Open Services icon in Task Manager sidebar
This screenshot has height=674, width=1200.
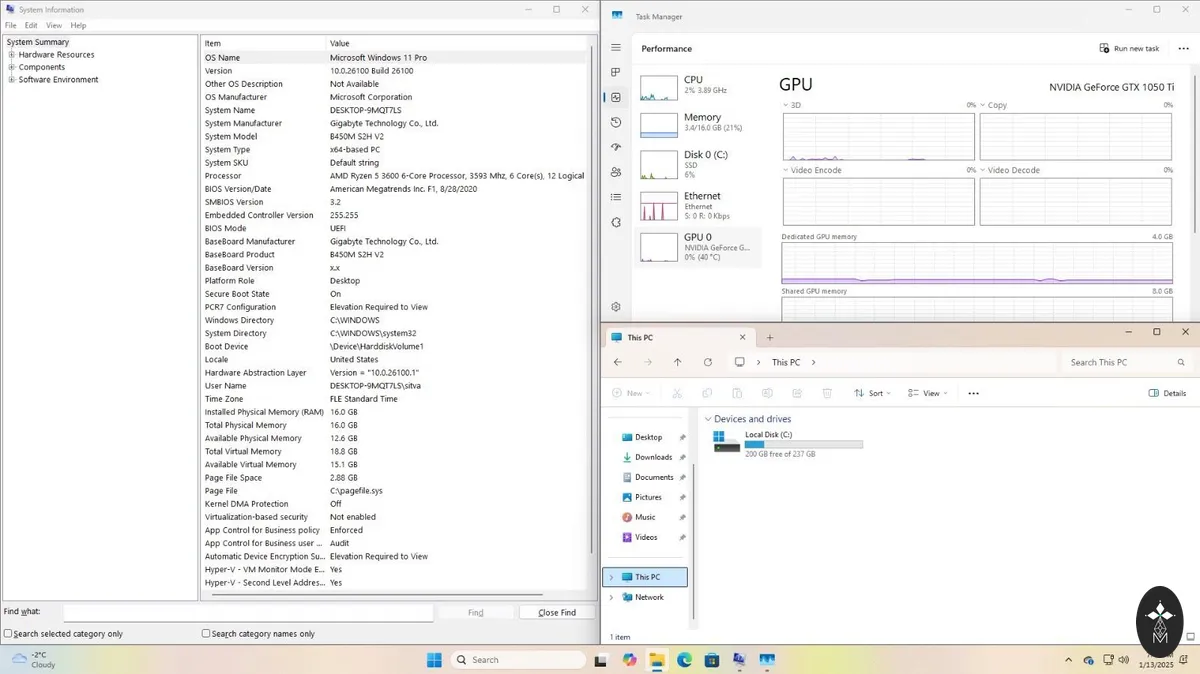click(x=616, y=222)
